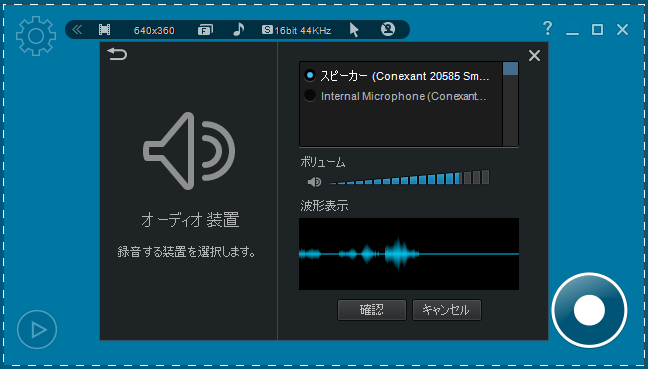Select the 640x360 resolution setting
The width and height of the screenshot is (648, 369).
[154, 31]
